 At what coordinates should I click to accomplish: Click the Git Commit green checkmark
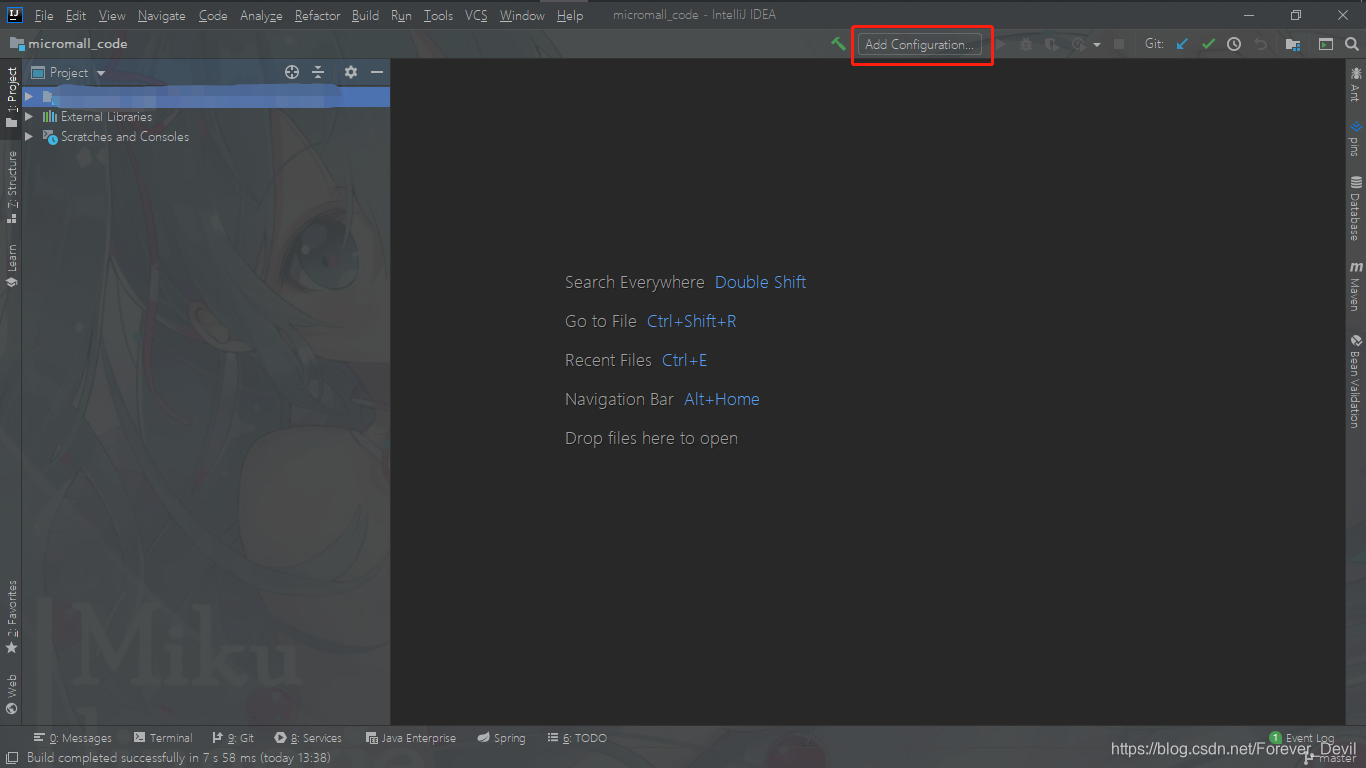(x=1208, y=44)
